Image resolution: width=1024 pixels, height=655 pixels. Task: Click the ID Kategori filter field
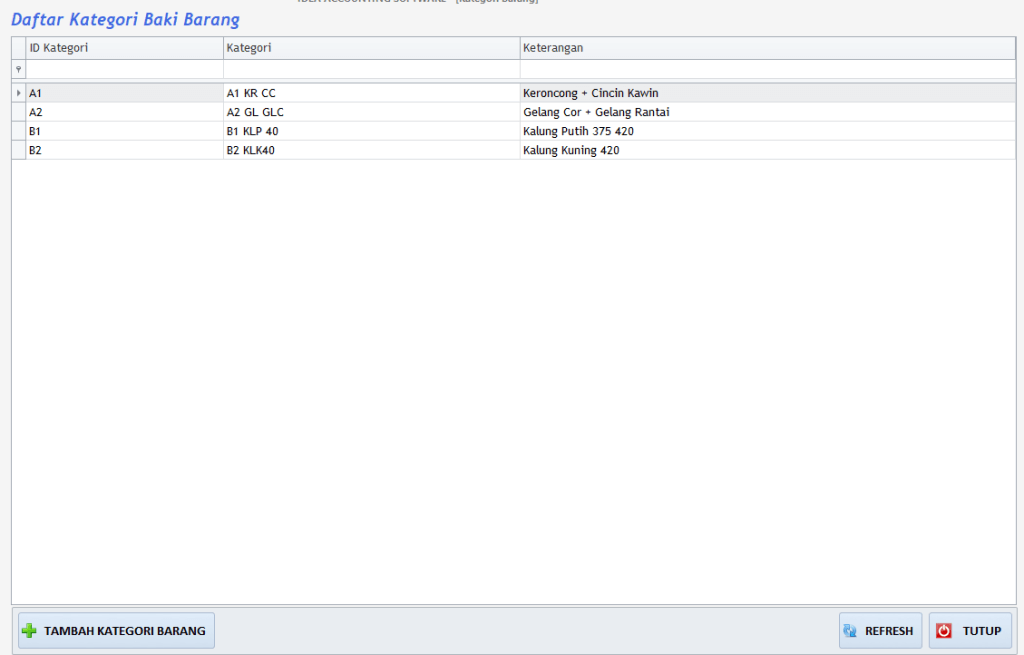pyautogui.click(x=124, y=69)
